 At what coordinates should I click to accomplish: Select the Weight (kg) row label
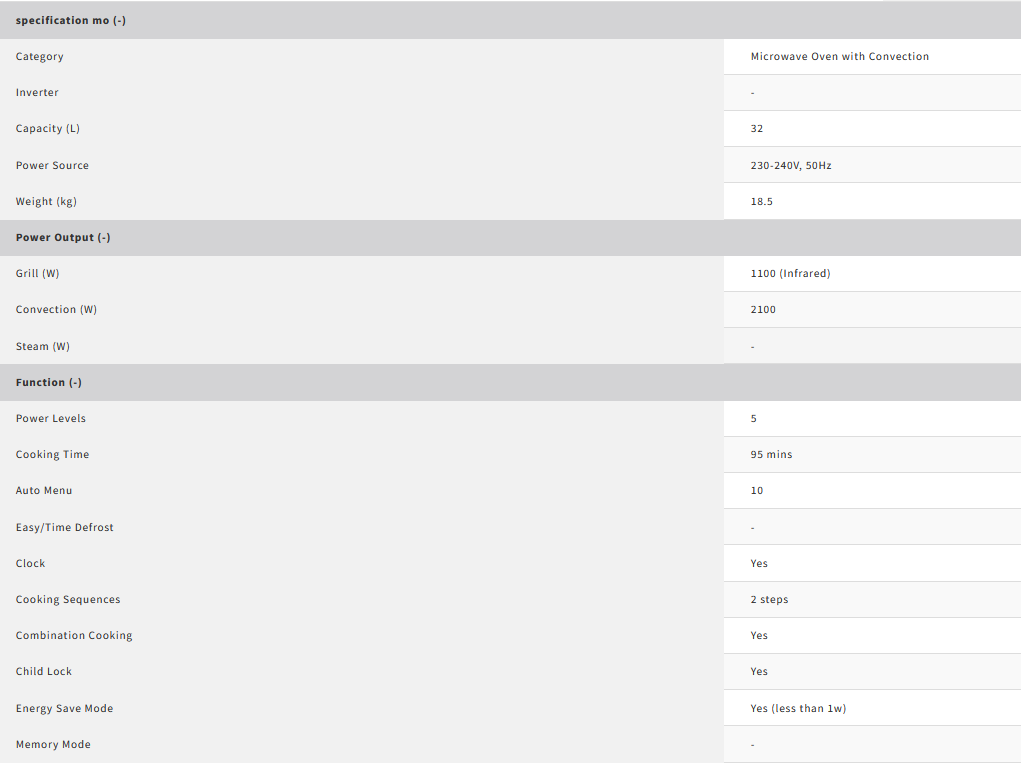tap(46, 201)
